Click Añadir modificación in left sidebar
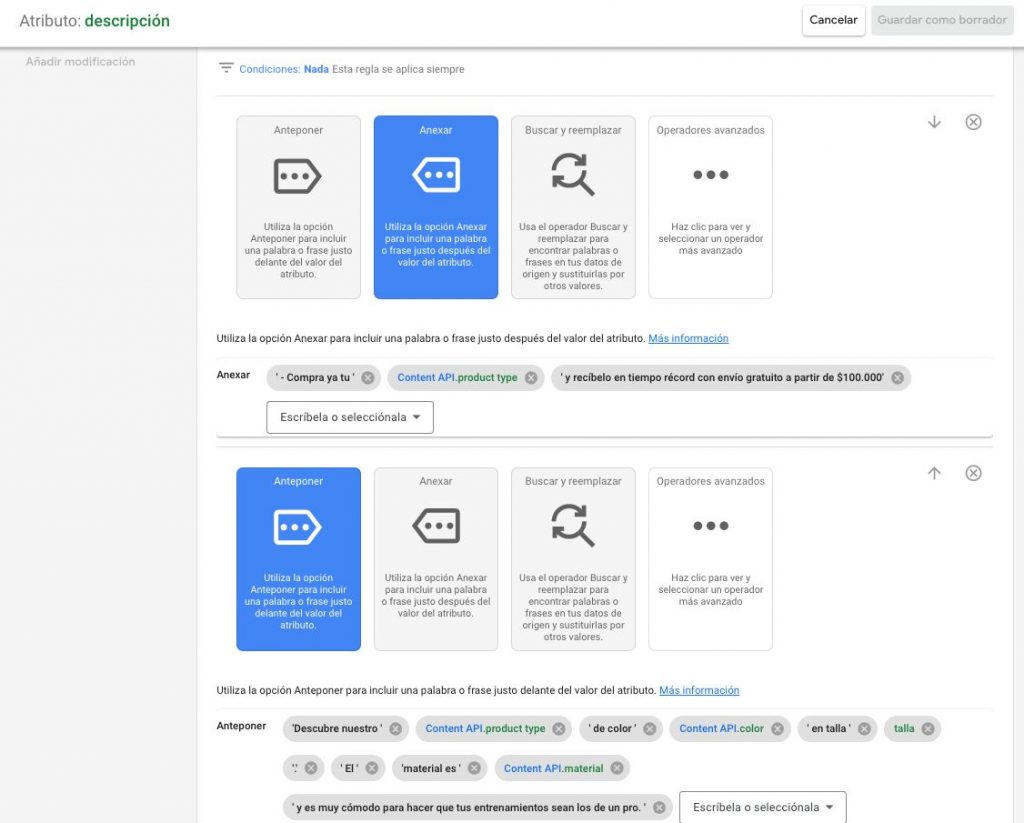This screenshot has width=1024, height=823. (80, 62)
